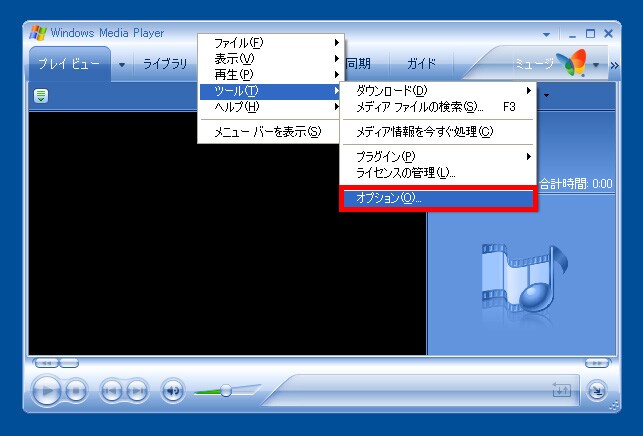
Task: Click the 合計時間: 0:00 label
Action: 576,183
